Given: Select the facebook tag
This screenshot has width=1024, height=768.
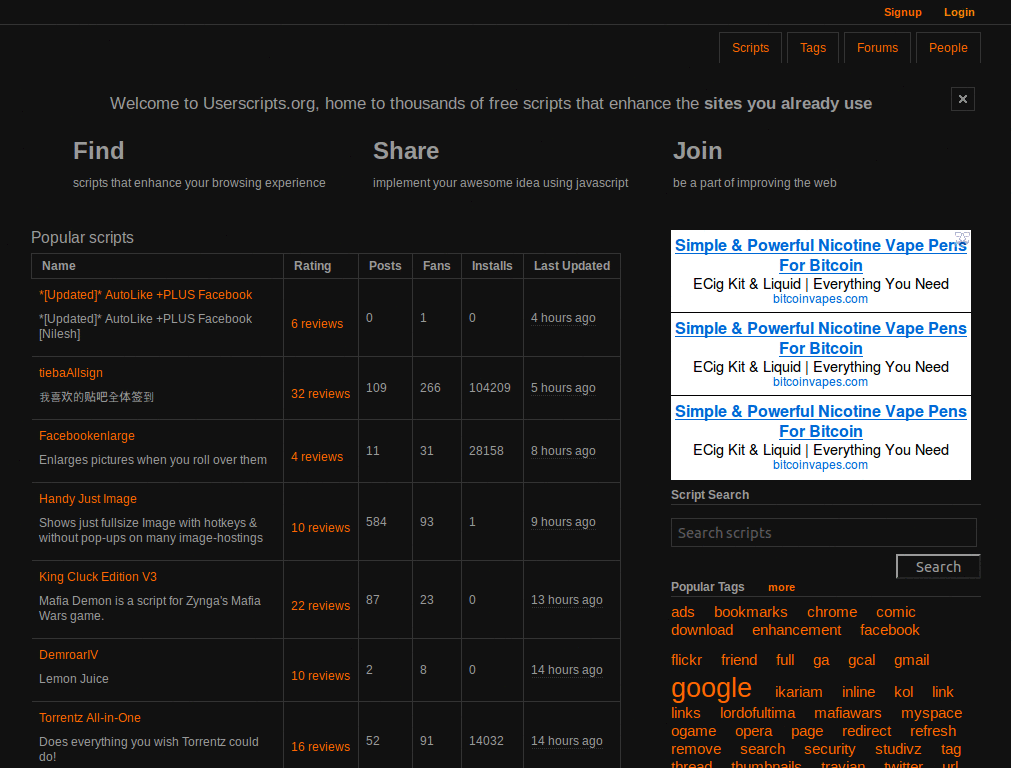Looking at the screenshot, I should click(x=889, y=630).
